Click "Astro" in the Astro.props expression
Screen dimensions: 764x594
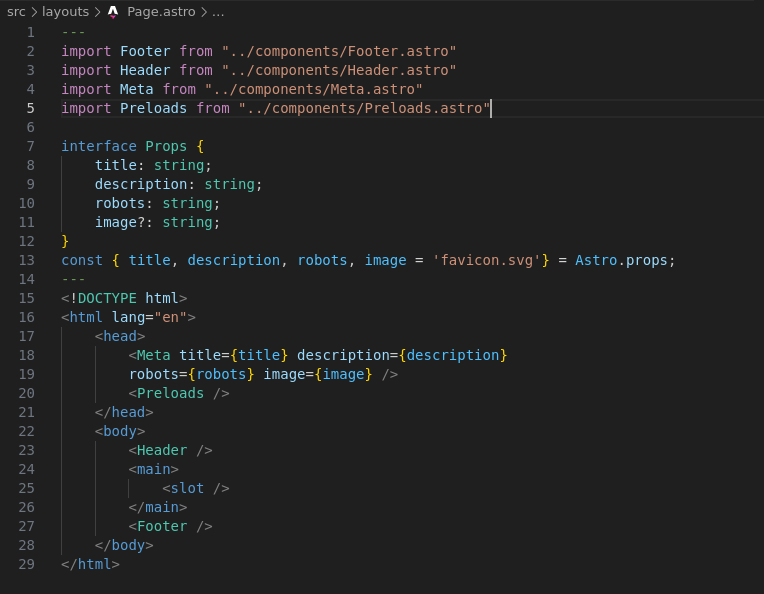pos(596,260)
